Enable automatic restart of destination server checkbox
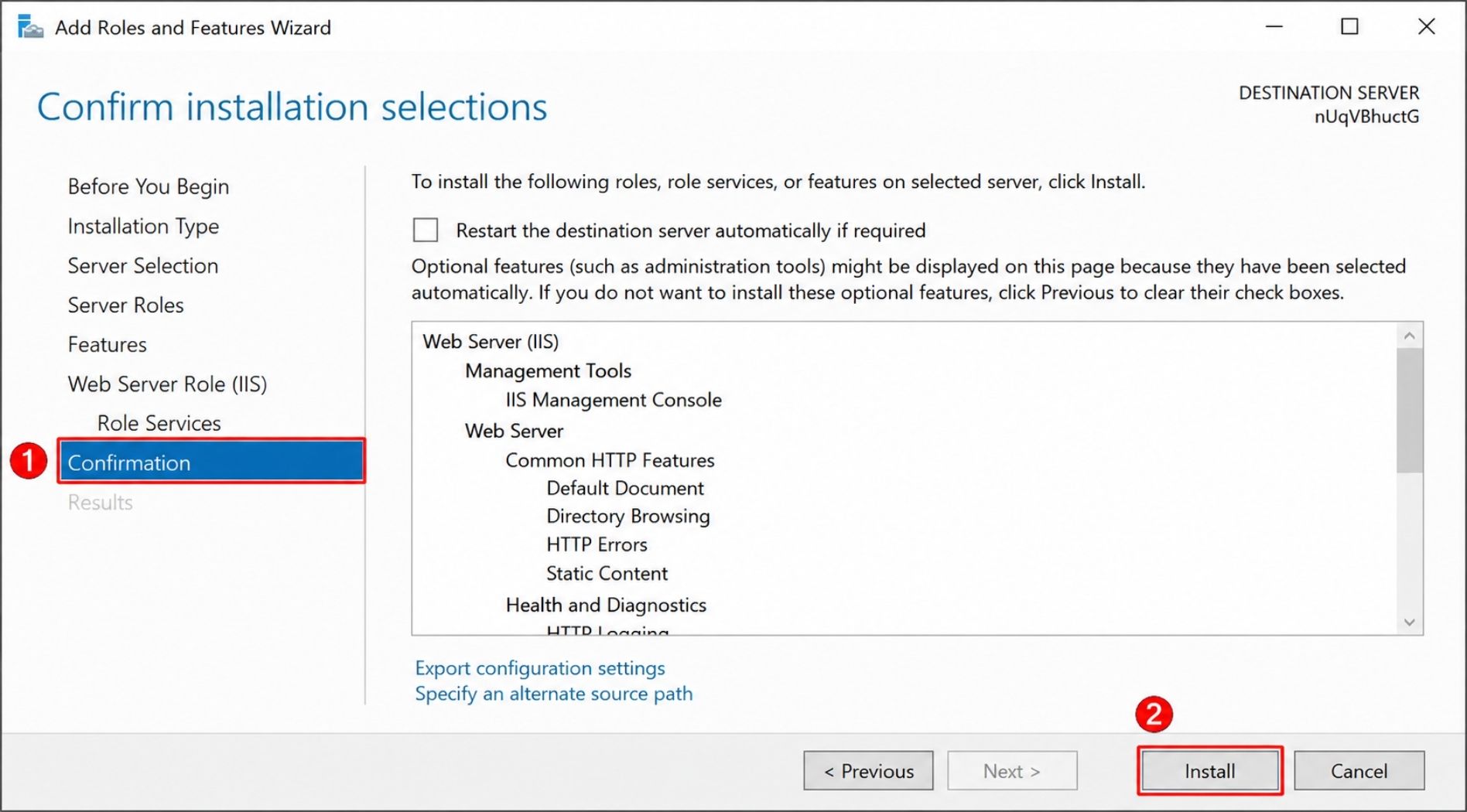This screenshot has width=1467, height=812. (x=426, y=230)
